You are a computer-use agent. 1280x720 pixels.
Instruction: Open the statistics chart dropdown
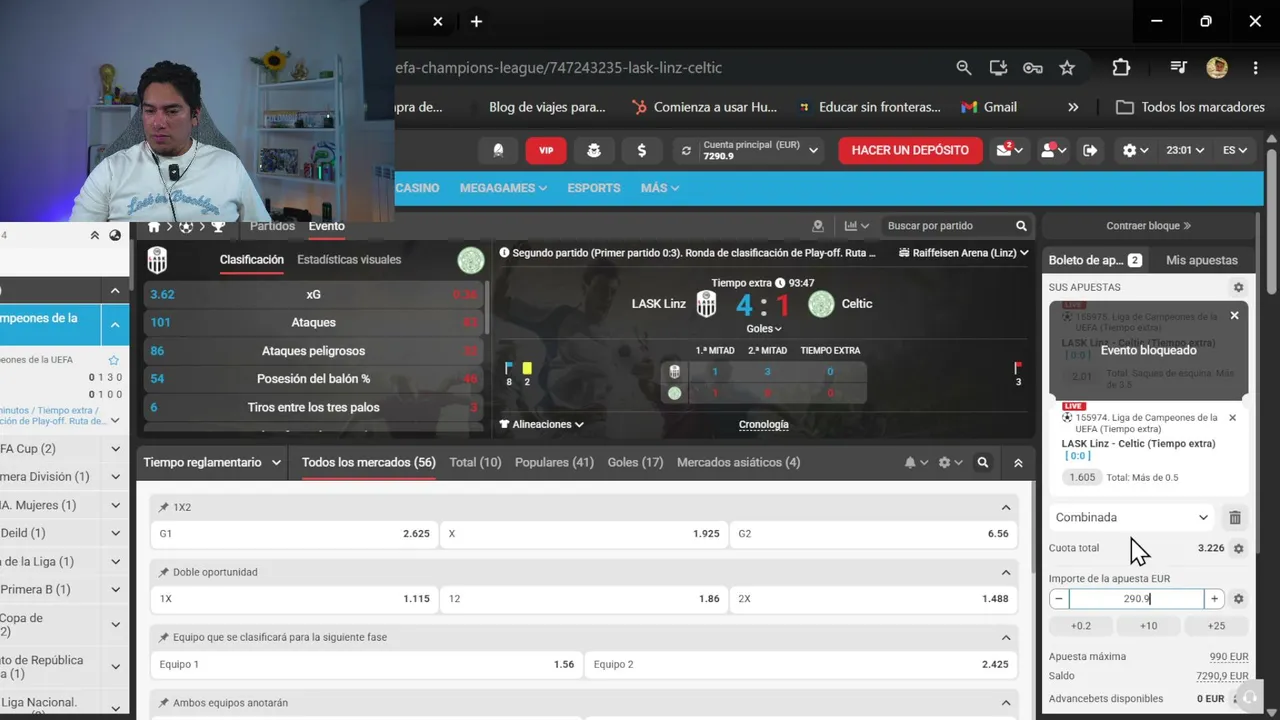coord(857,226)
